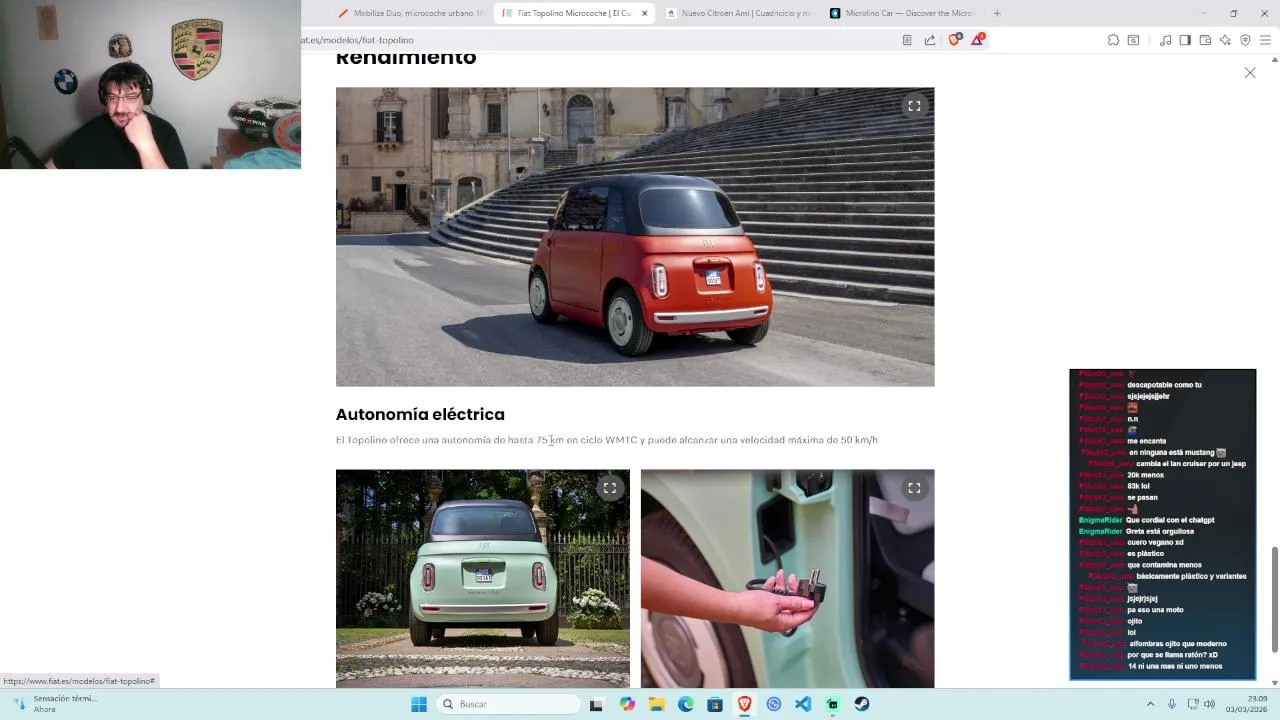The height and width of the screenshot is (720, 1280).
Task: Open Brave Rewards triangle icon
Action: [x=978, y=40]
